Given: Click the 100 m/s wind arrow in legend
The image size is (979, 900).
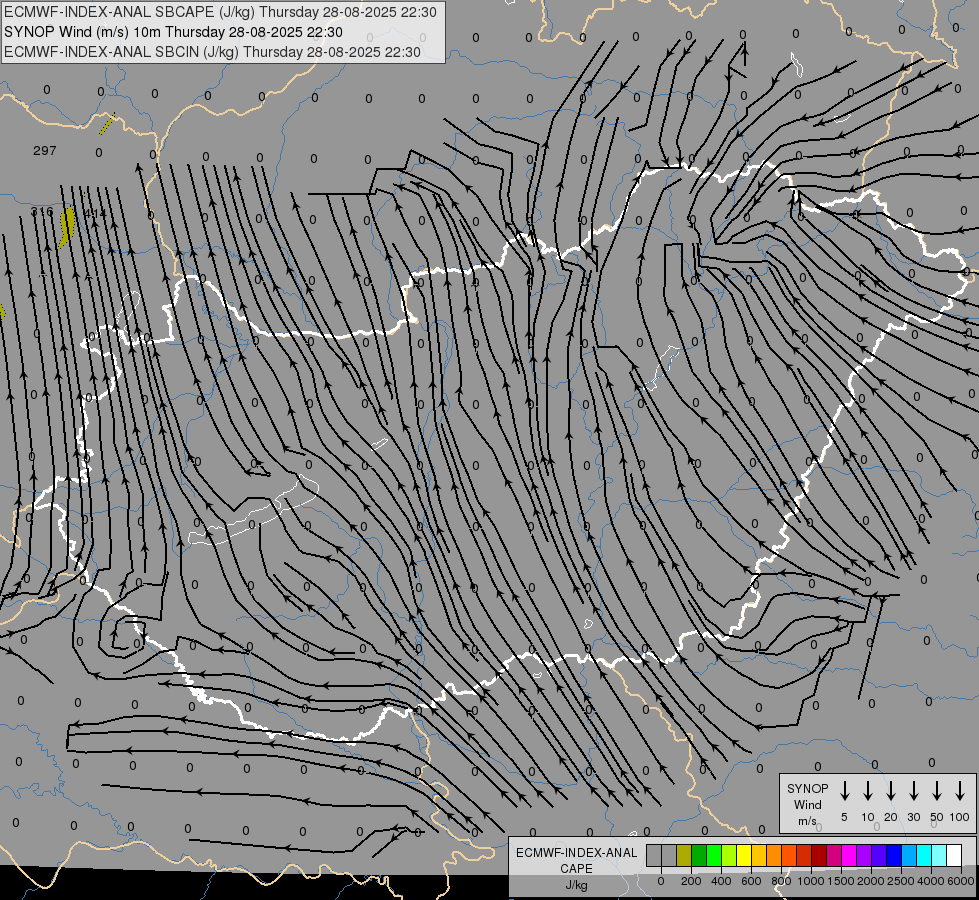Looking at the screenshot, I should point(960,791).
